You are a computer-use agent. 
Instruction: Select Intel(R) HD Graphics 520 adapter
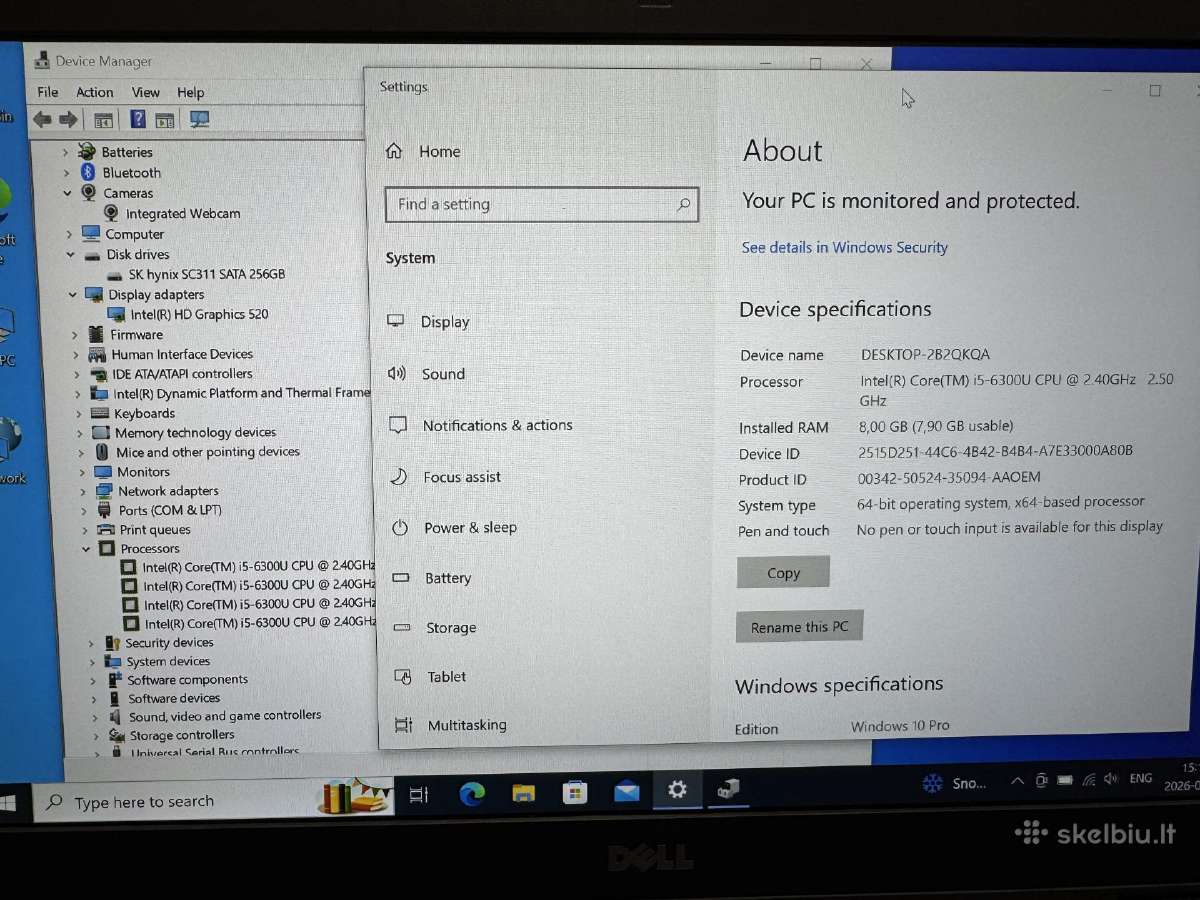click(199, 314)
